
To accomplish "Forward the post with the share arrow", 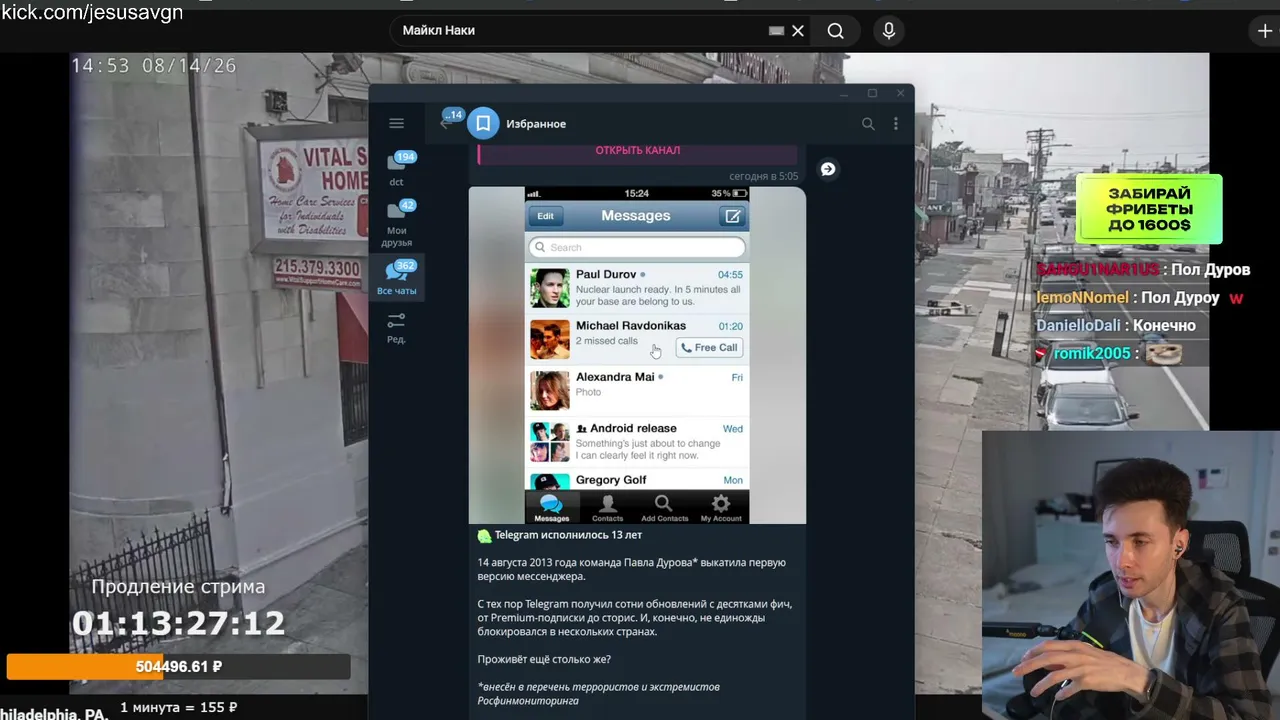I will click(x=828, y=169).
